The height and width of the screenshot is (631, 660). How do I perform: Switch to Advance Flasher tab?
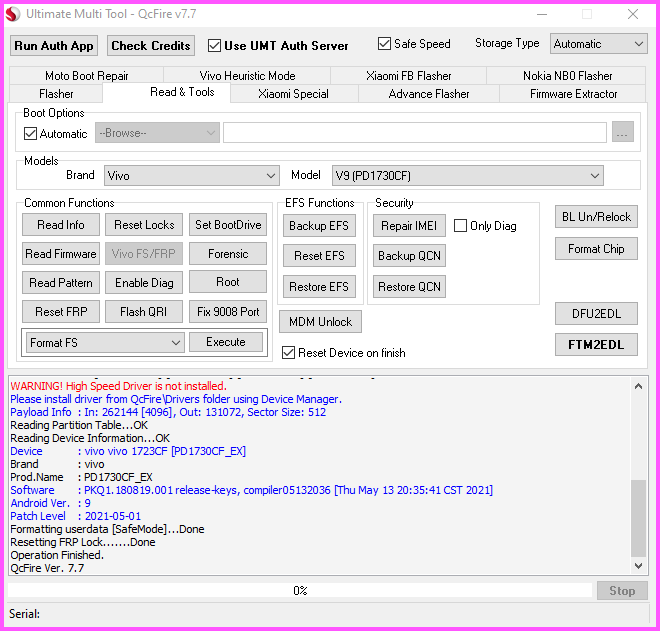pos(428,93)
